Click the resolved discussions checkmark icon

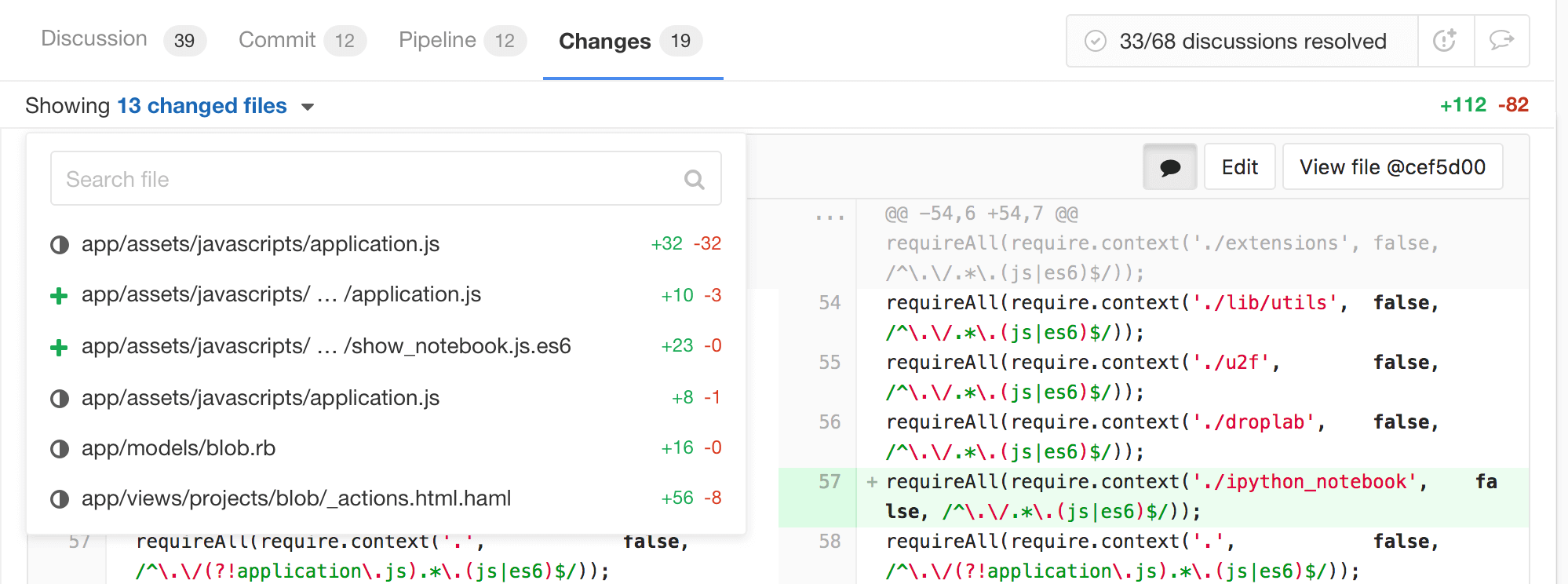tap(1095, 41)
